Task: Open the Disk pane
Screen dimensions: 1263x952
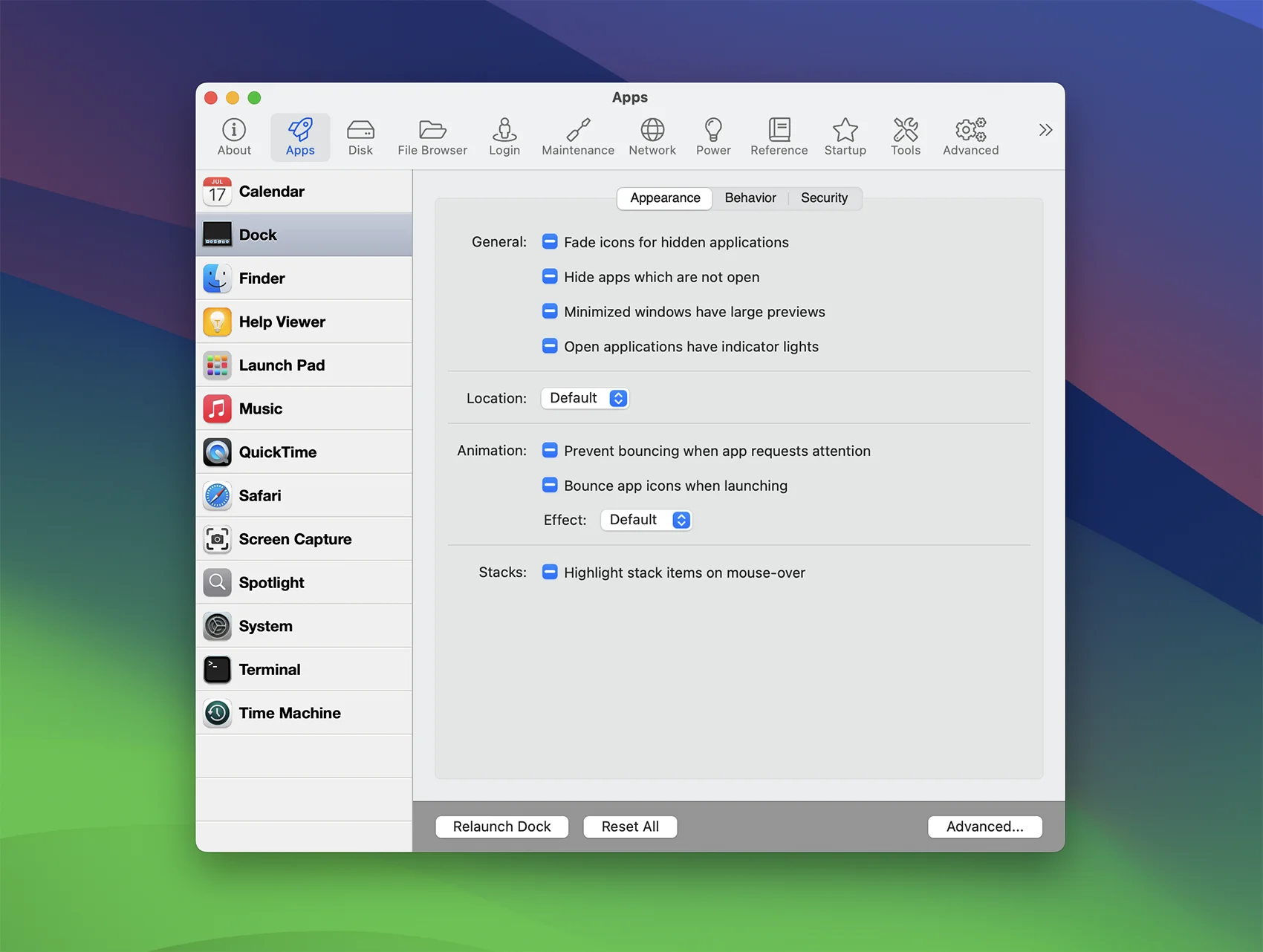Action: pyautogui.click(x=360, y=137)
